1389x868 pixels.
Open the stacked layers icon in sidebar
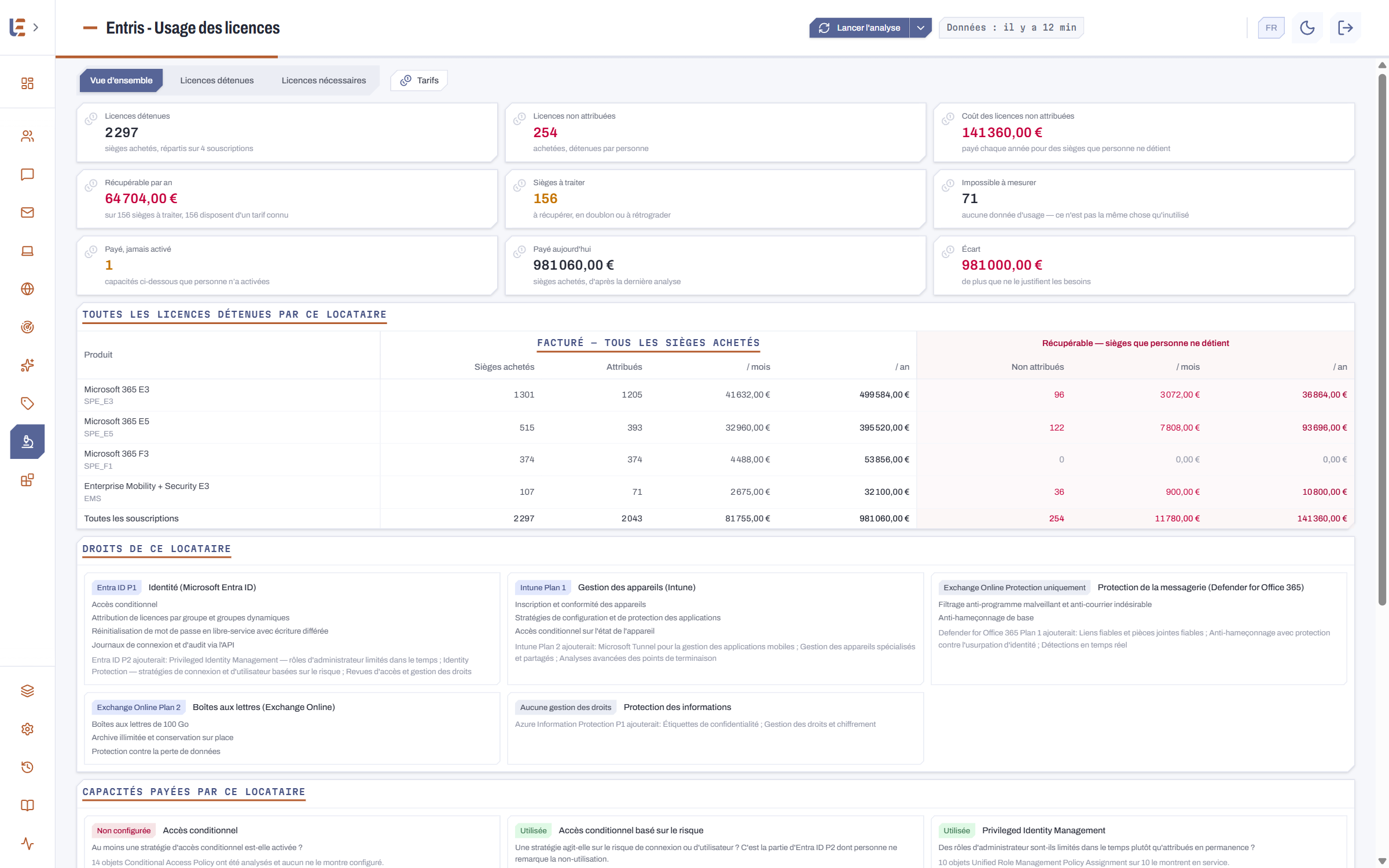click(27, 691)
